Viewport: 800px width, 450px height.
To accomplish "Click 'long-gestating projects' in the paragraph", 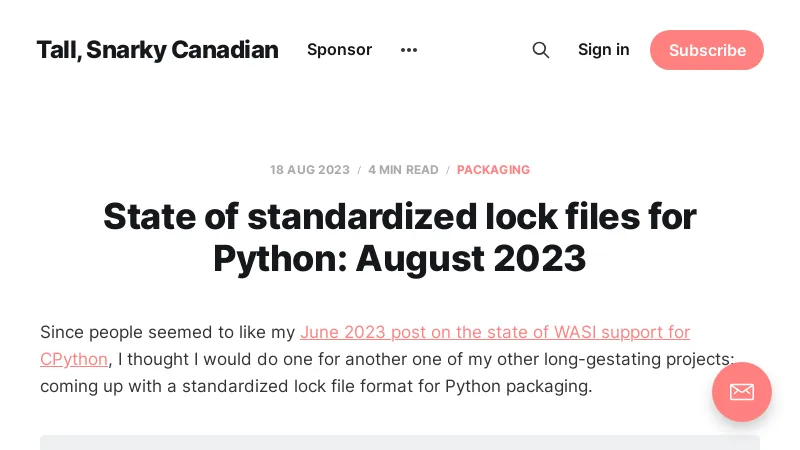I will (x=643, y=359).
